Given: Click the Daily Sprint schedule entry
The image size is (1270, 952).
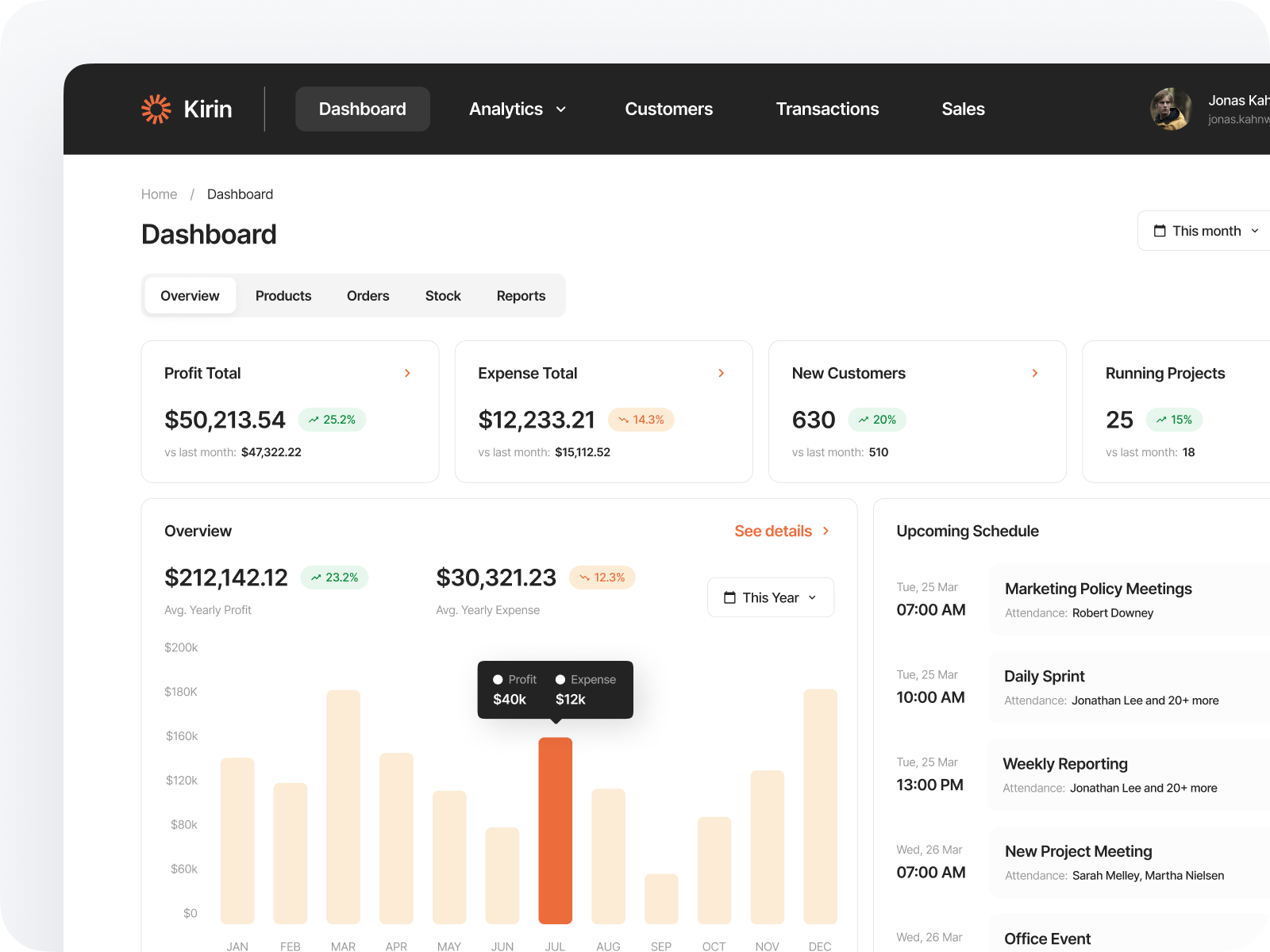Looking at the screenshot, I should [x=1127, y=687].
